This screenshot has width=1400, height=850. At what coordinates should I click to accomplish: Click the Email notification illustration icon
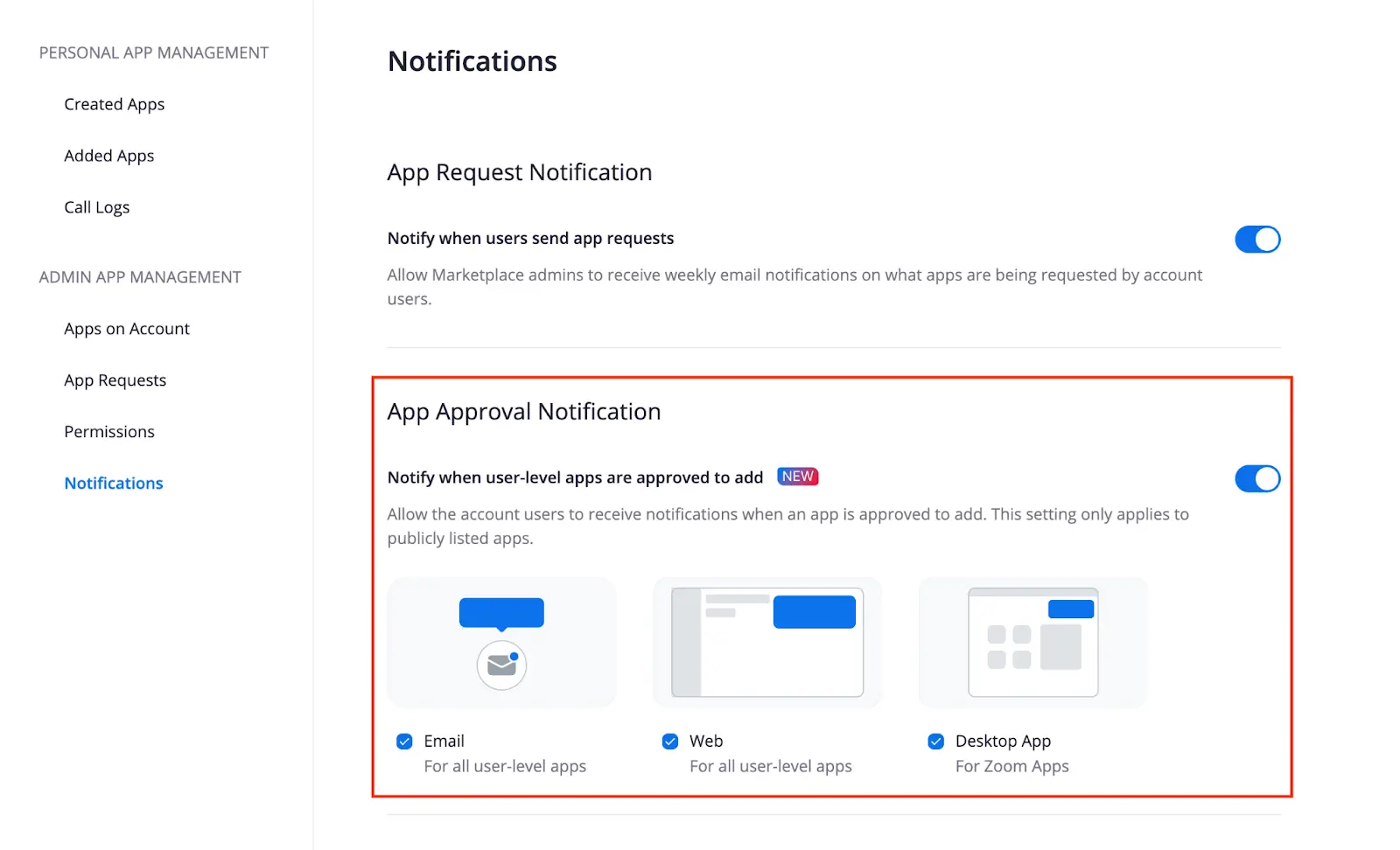pos(501,642)
